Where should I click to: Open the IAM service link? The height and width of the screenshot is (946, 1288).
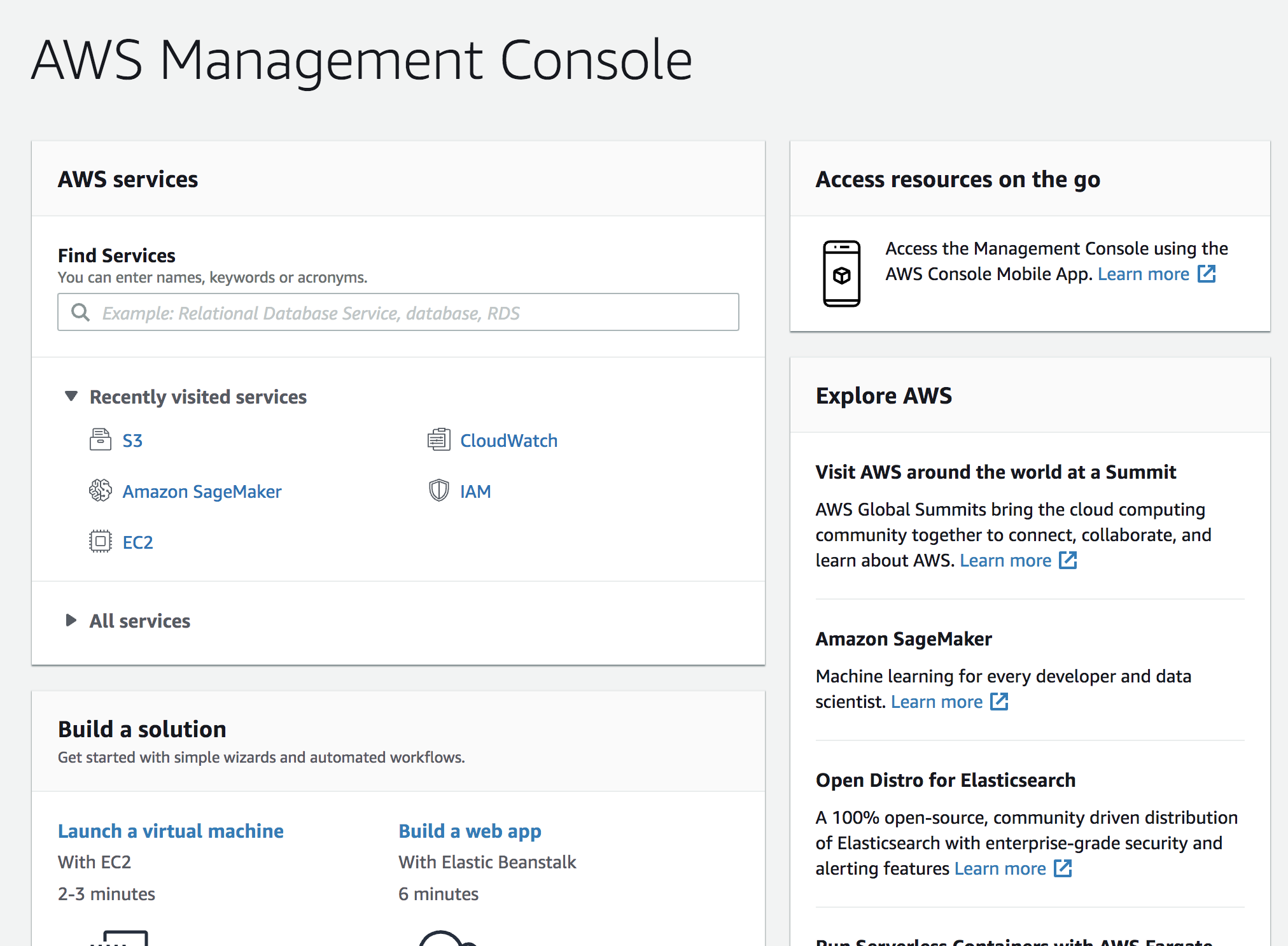click(x=475, y=491)
